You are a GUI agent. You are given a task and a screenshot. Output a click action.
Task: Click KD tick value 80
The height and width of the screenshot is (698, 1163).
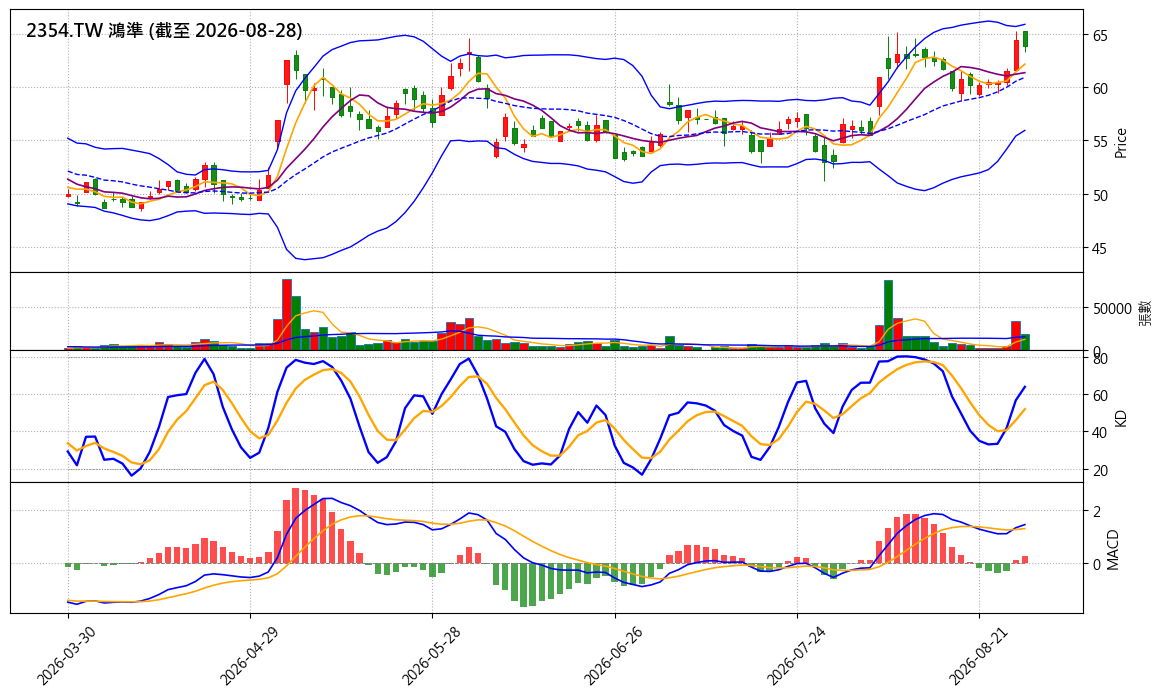coord(1100,359)
